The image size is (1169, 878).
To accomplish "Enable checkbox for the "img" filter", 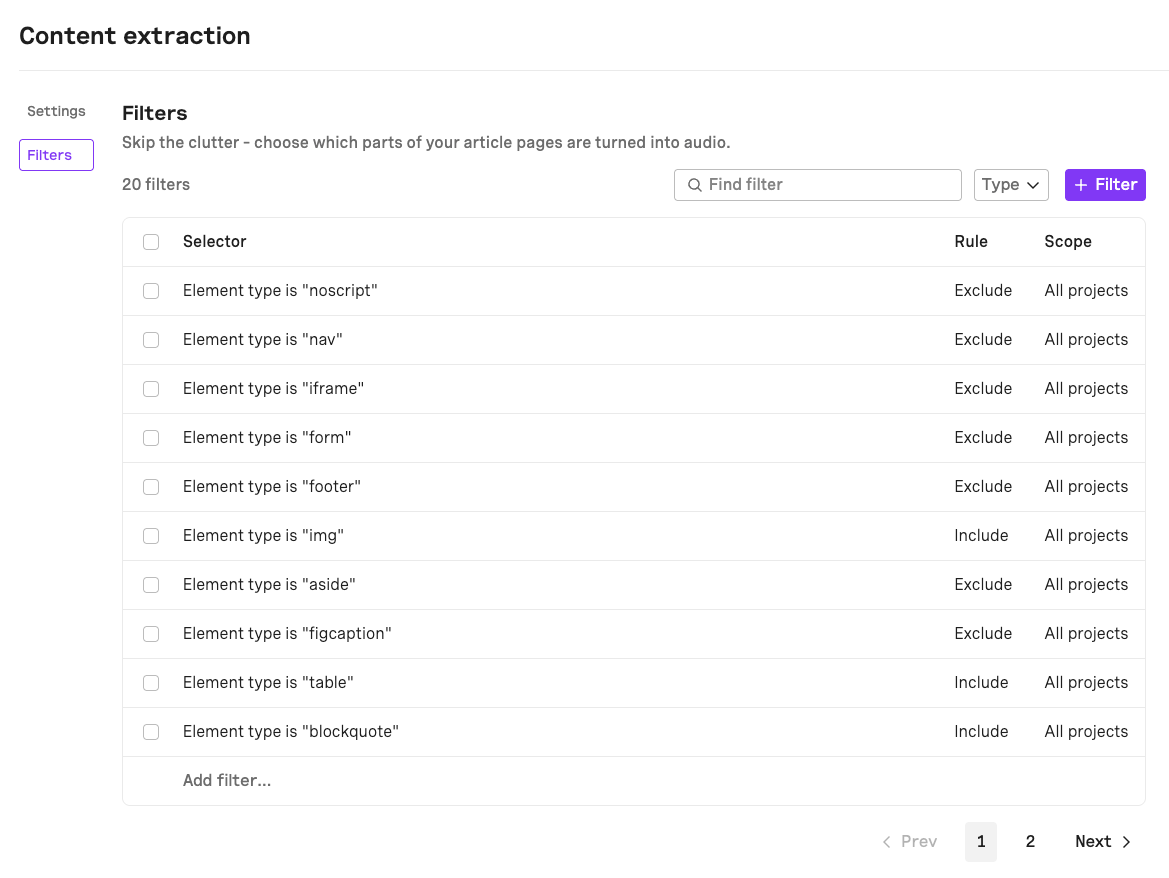I will tap(151, 536).
